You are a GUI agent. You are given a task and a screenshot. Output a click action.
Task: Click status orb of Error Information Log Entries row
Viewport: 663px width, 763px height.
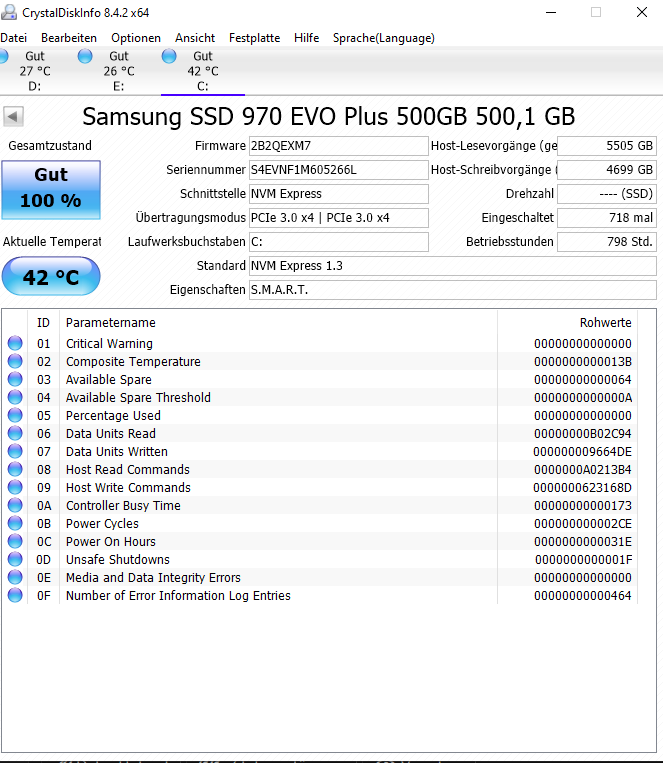(15, 595)
